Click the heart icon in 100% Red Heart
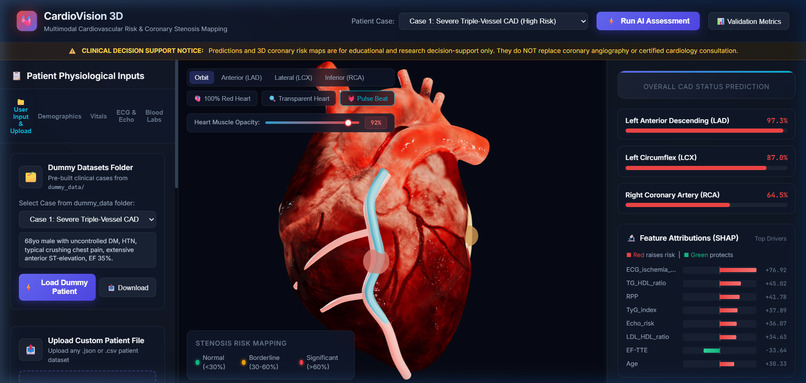Image resolution: width=806 pixels, height=383 pixels. click(197, 98)
